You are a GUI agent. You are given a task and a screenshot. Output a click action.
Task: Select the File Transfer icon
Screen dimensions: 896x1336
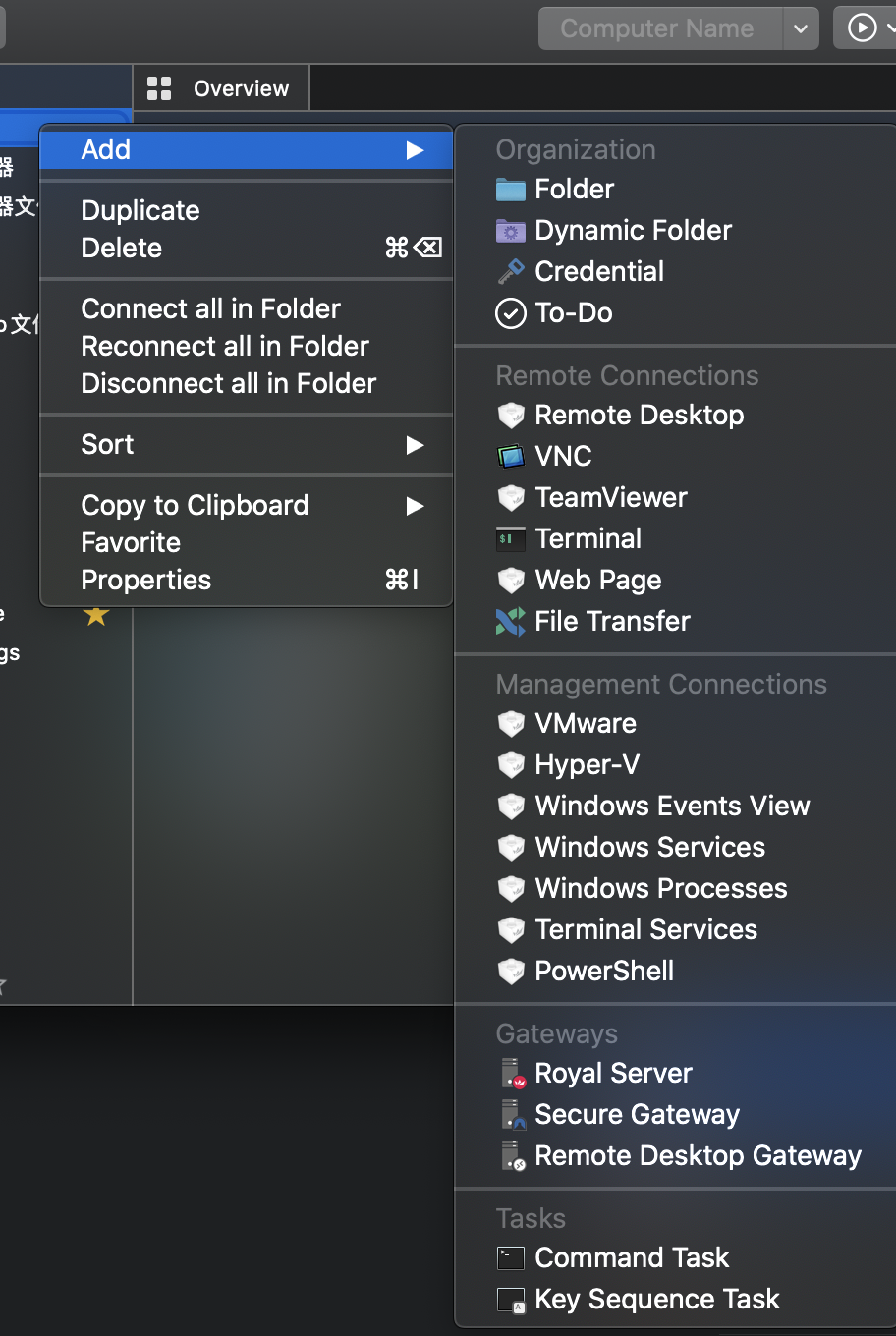click(x=511, y=621)
